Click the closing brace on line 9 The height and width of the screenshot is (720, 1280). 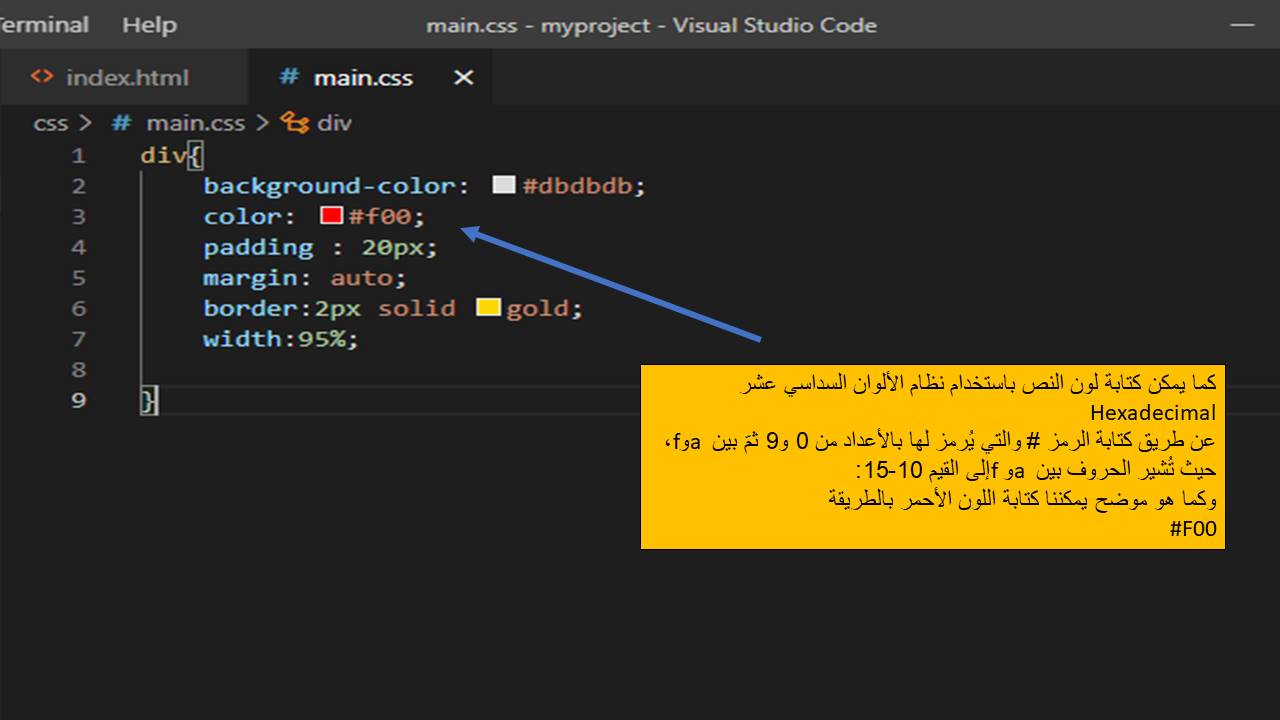pyautogui.click(x=148, y=400)
